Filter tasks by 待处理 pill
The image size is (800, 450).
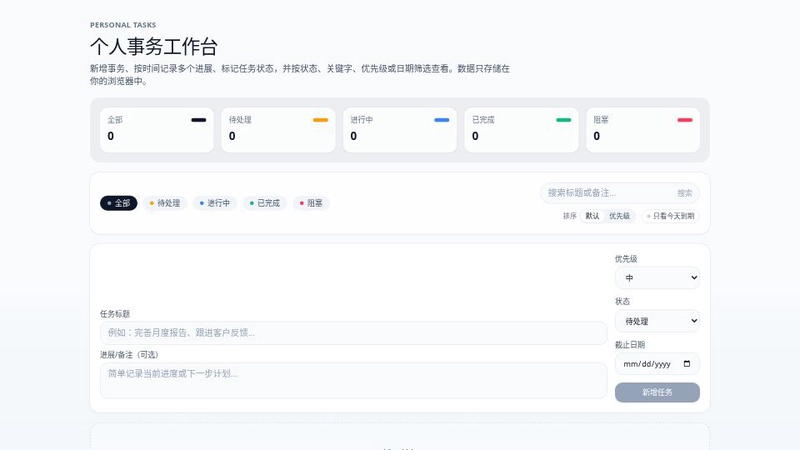click(x=165, y=203)
